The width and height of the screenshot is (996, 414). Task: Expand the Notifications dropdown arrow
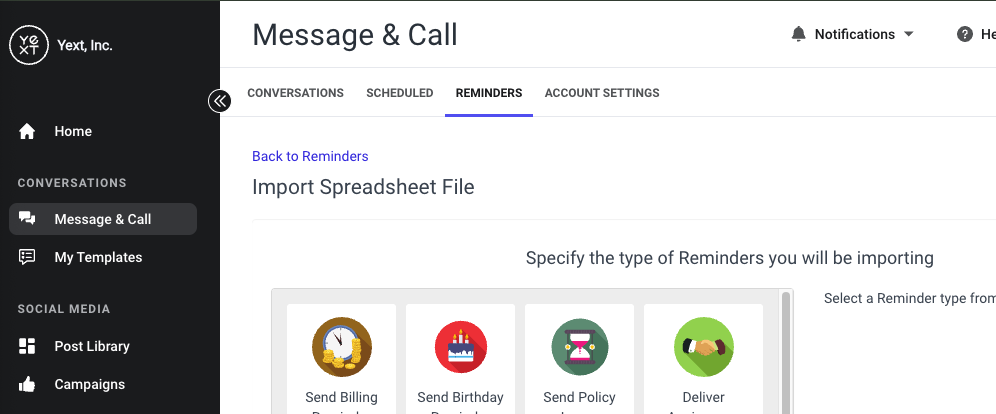point(908,34)
